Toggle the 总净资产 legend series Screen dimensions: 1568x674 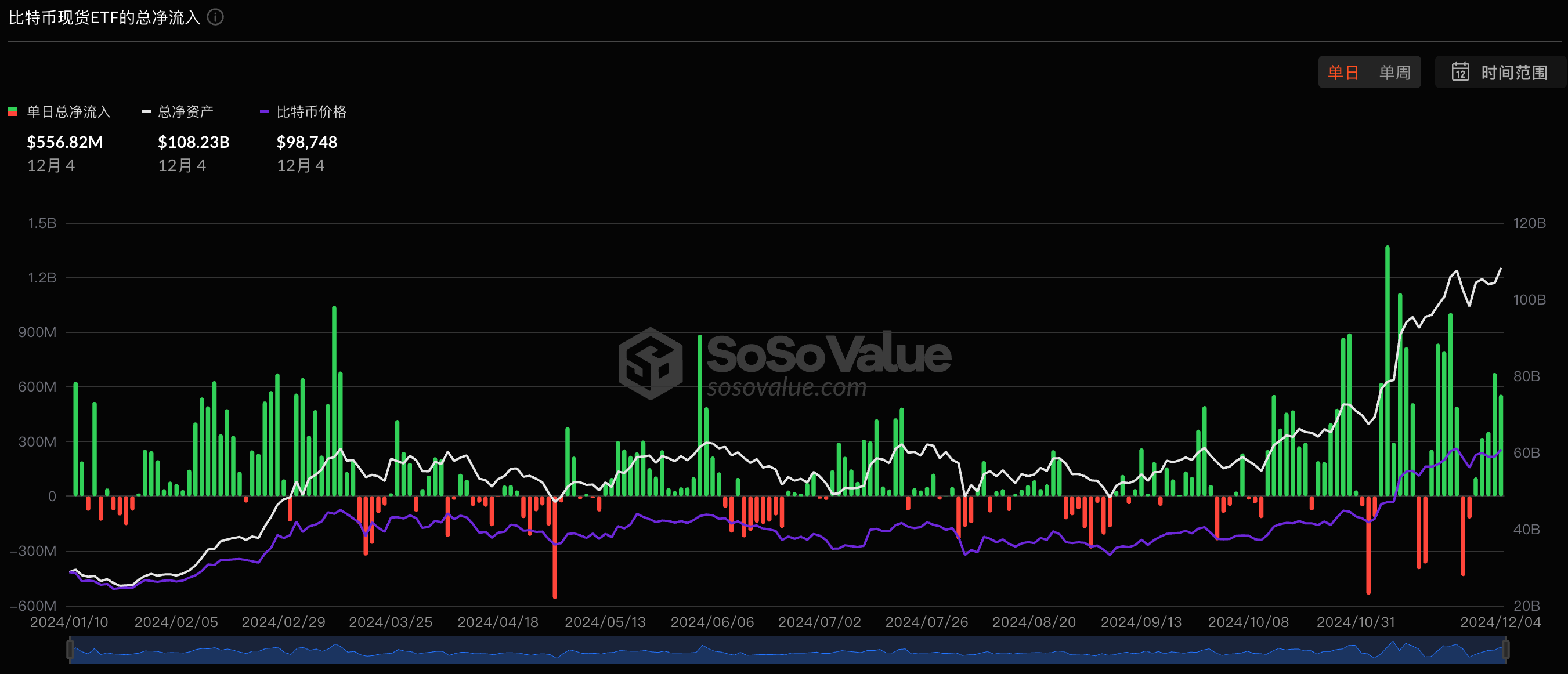[185, 112]
